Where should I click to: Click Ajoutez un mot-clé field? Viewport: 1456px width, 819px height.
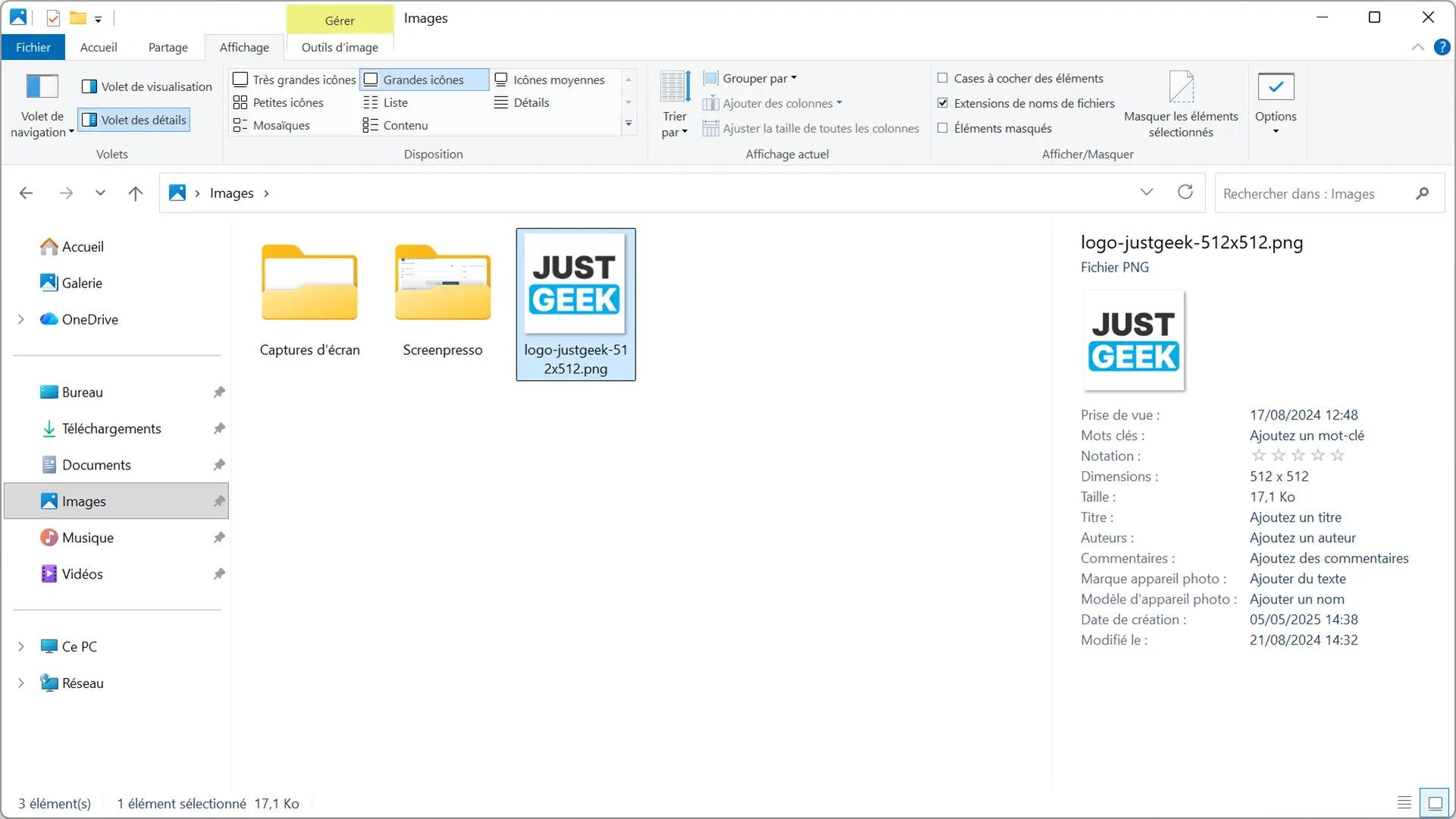click(x=1307, y=435)
